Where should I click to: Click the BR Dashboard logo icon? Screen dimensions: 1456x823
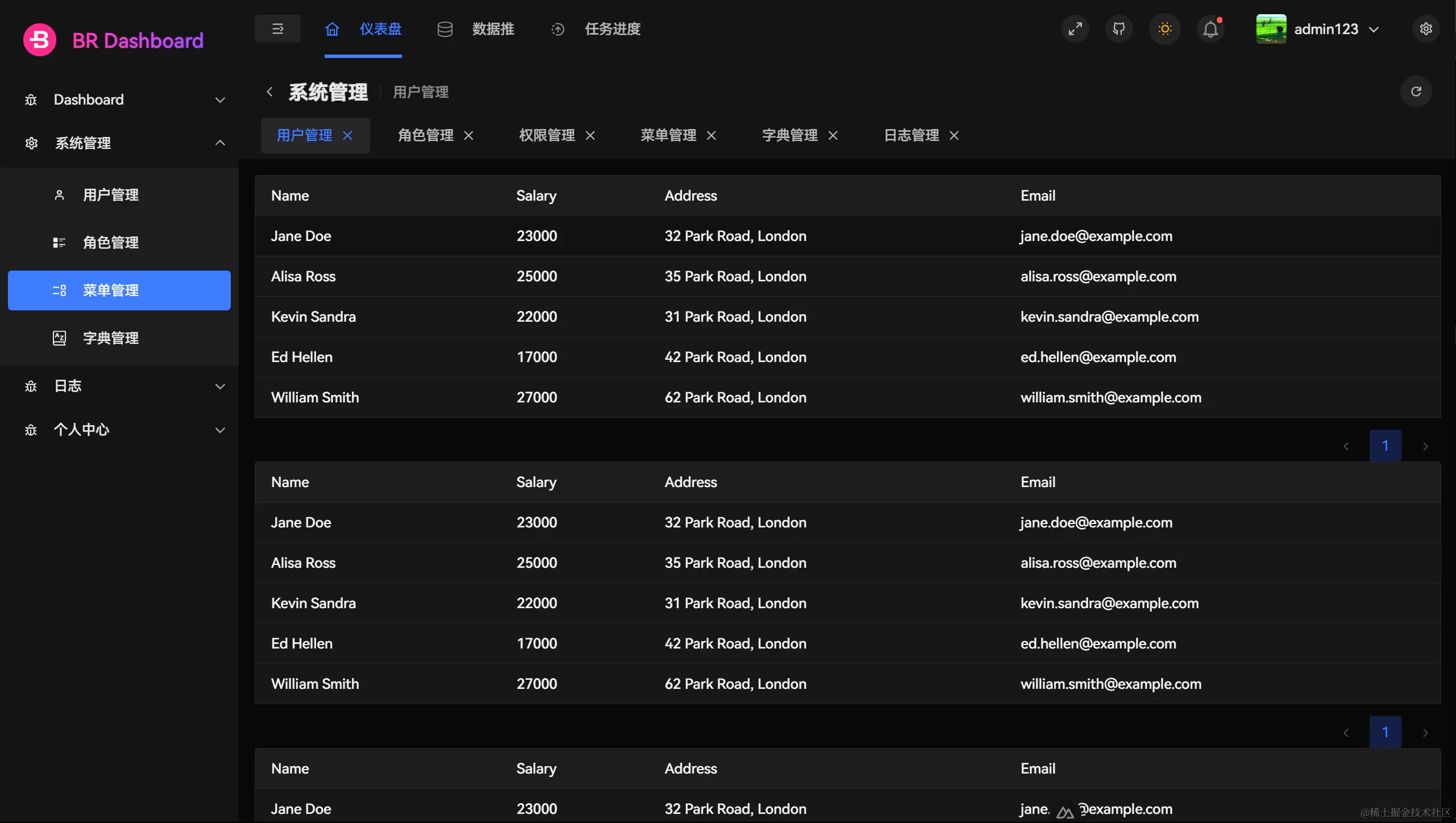39,40
